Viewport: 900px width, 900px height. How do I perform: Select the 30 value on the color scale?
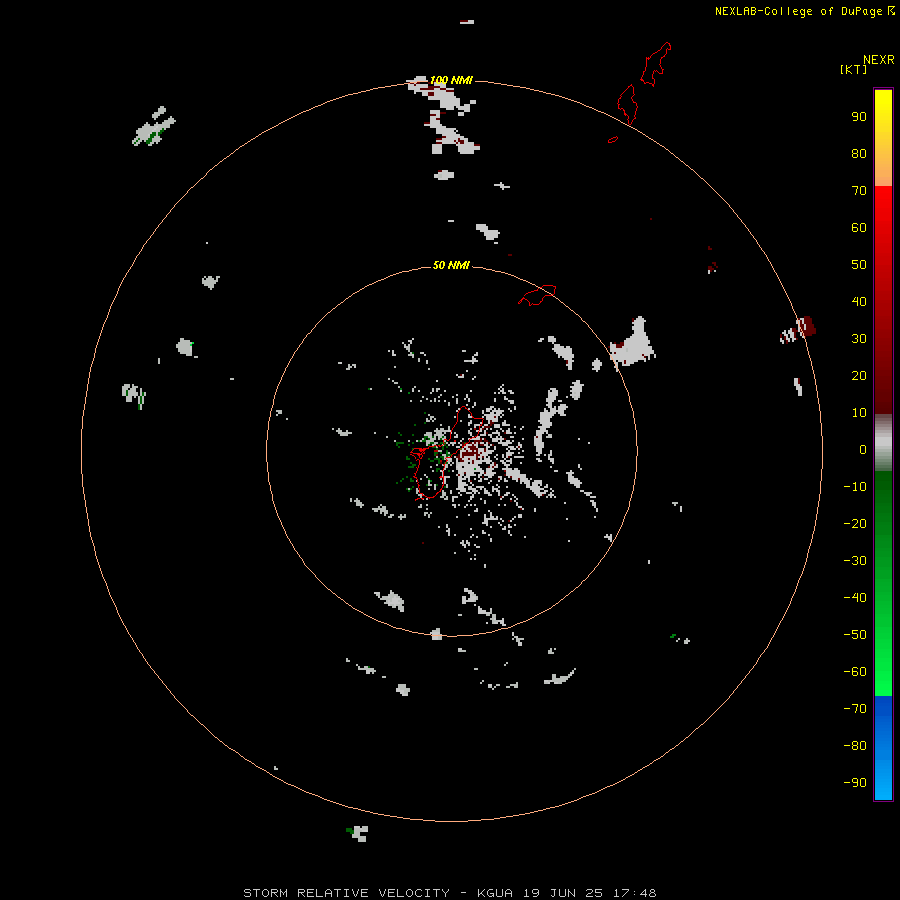pos(859,339)
